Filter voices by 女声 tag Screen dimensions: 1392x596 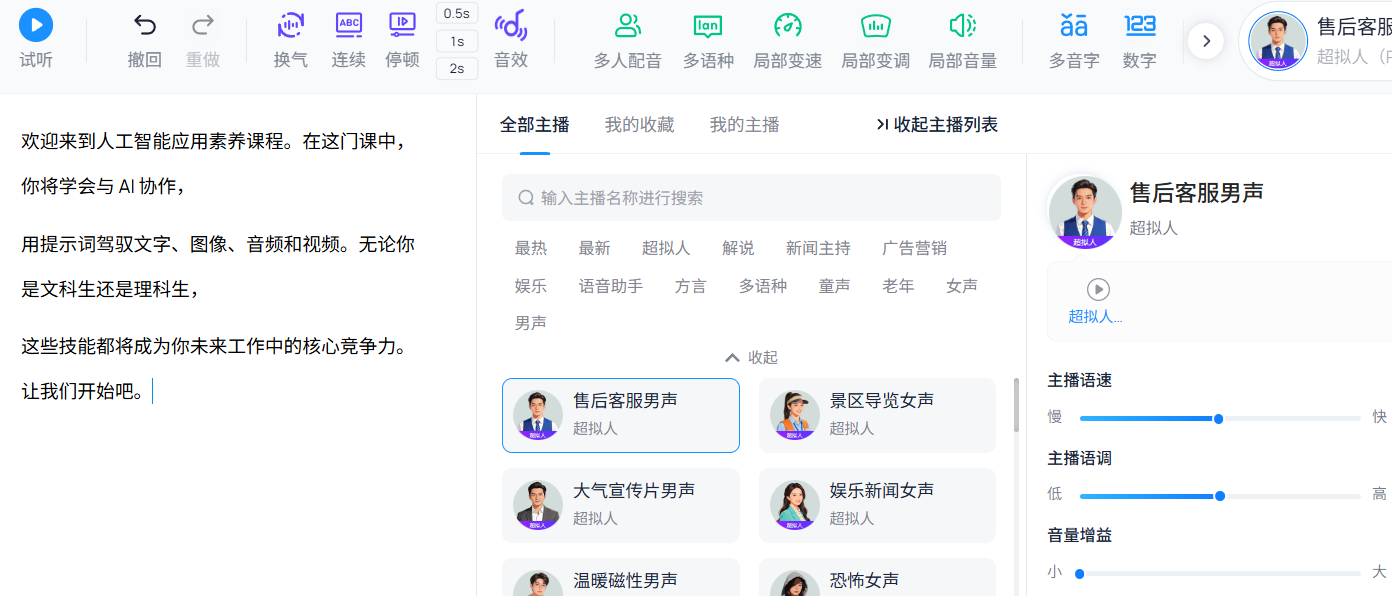click(961, 286)
